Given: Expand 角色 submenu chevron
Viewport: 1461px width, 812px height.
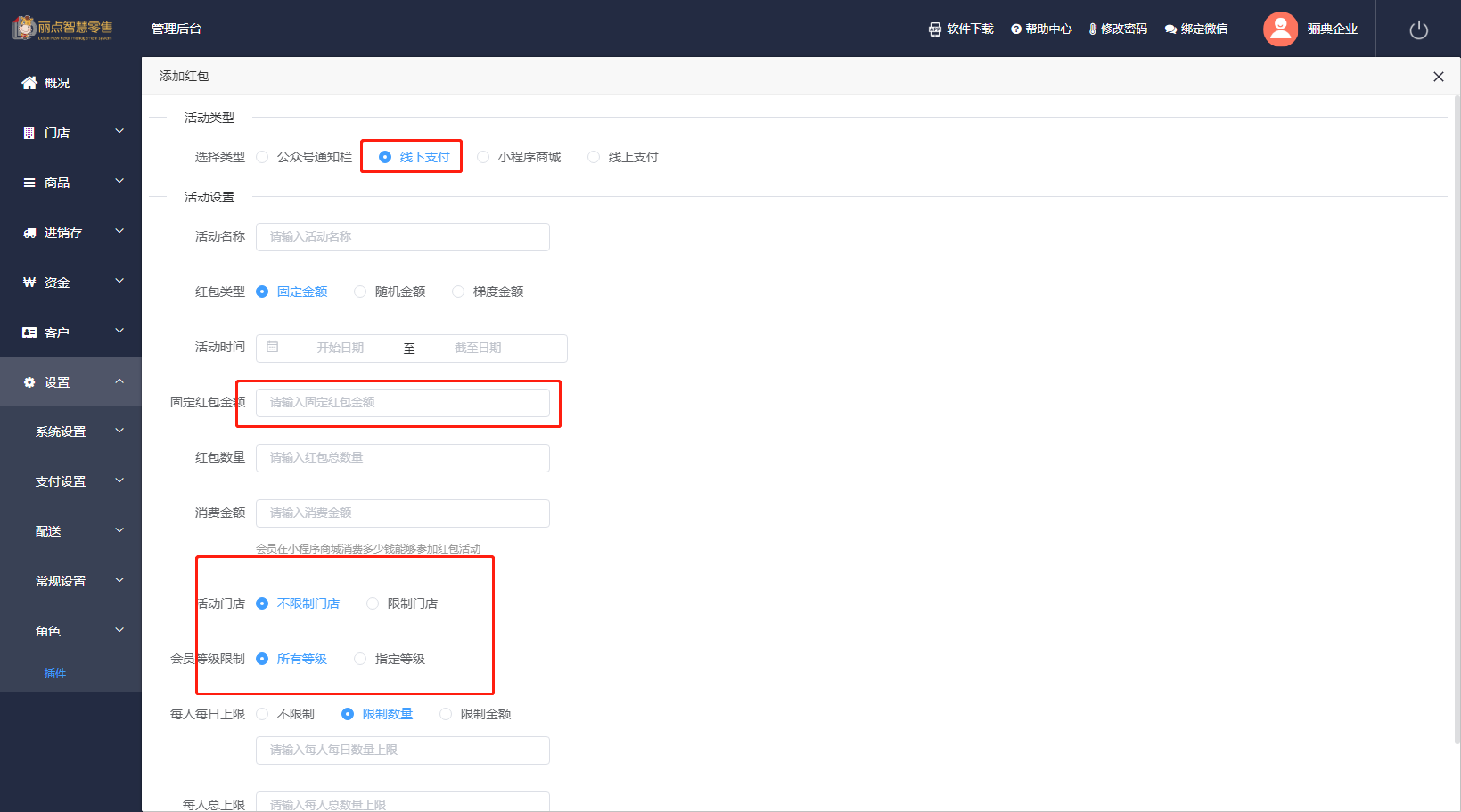Looking at the screenshot, I should [x=119, y=631].
